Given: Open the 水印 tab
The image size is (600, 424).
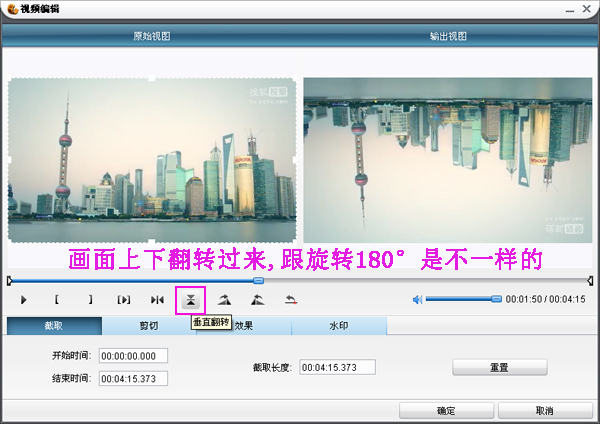Looking at the screenshot, I should (339, 326).
